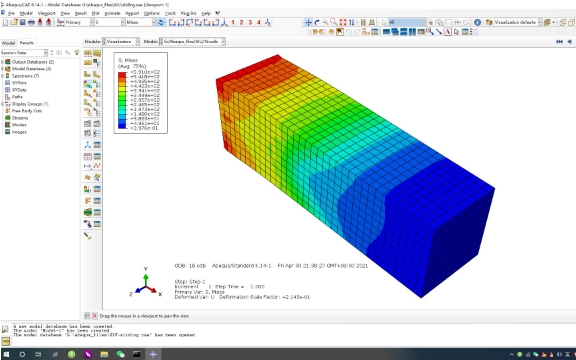Click first frame playback button
This screenshot has height=360, width=576.
coord(559,42)
